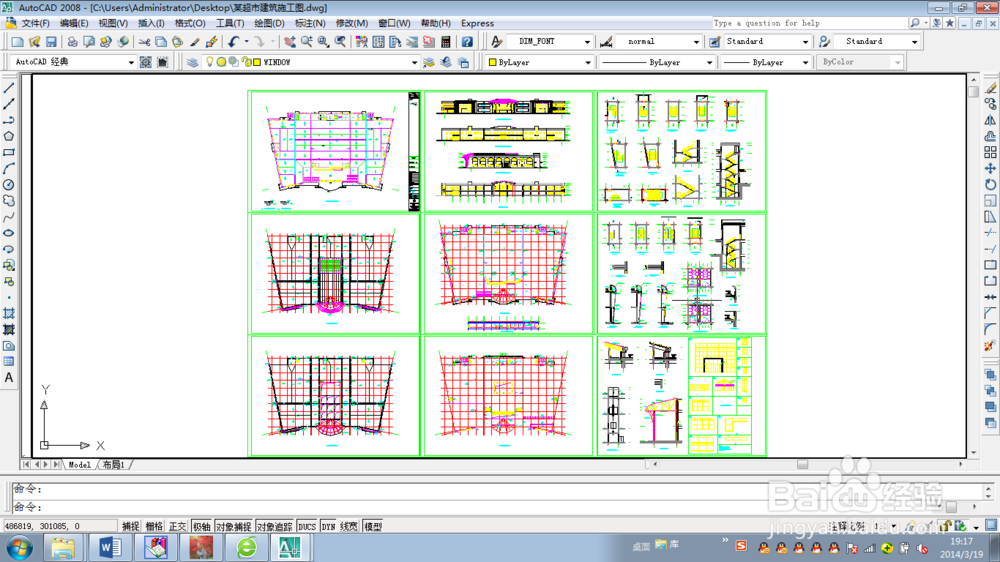Create a new drawing with QNew icon
Viewport: 1000px width, 562px height.
click(17, 41)
